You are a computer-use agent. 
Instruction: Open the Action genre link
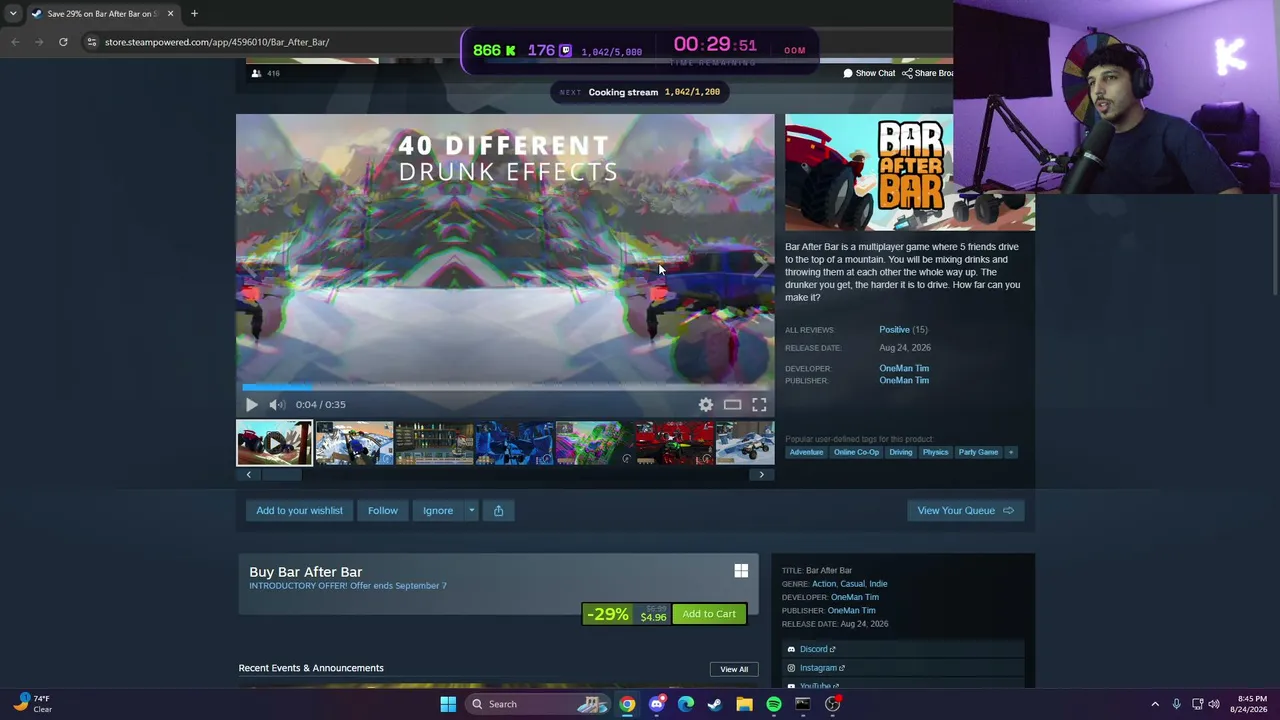pos(824,584)
